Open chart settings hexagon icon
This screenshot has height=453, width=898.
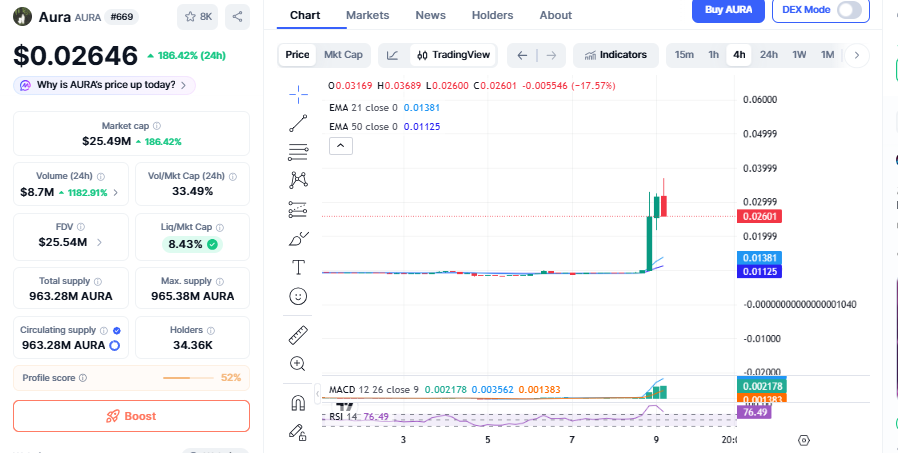[804, 440]
